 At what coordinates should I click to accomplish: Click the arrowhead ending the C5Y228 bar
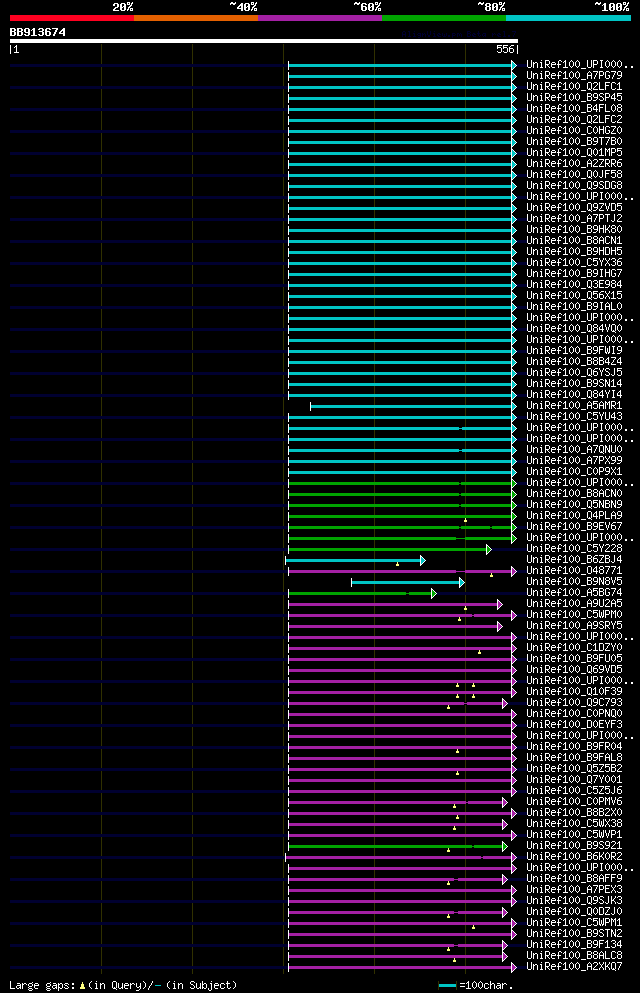tap(489, 550)
